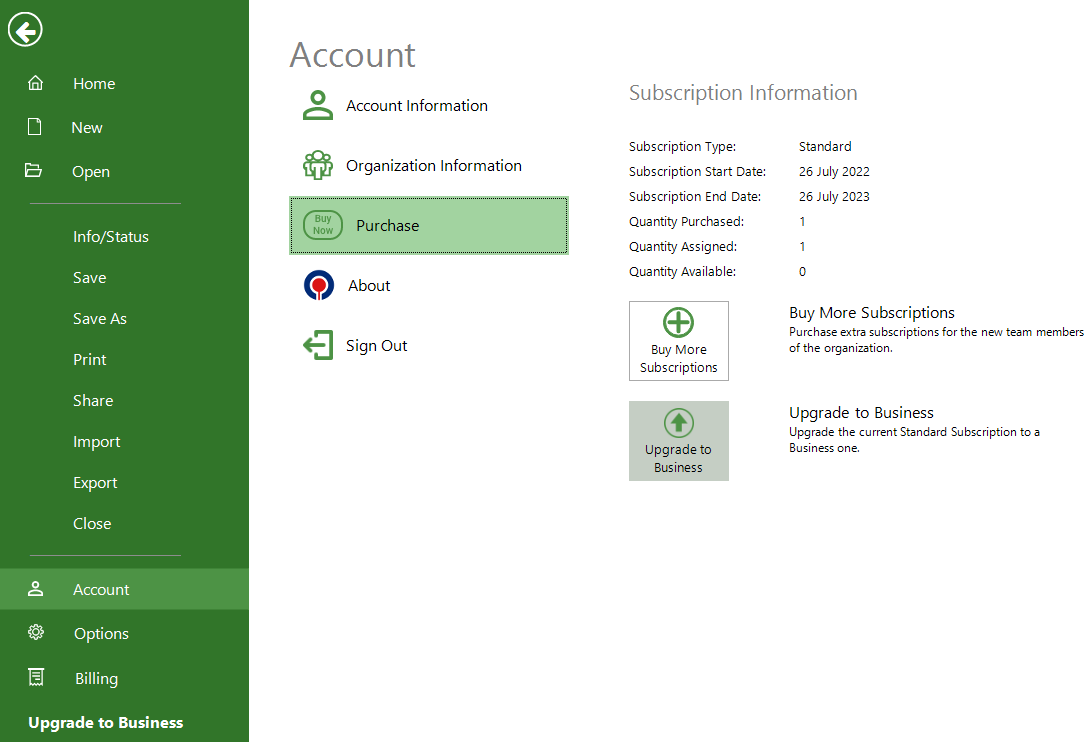Select Import in the sidebar

pos(125,442)
